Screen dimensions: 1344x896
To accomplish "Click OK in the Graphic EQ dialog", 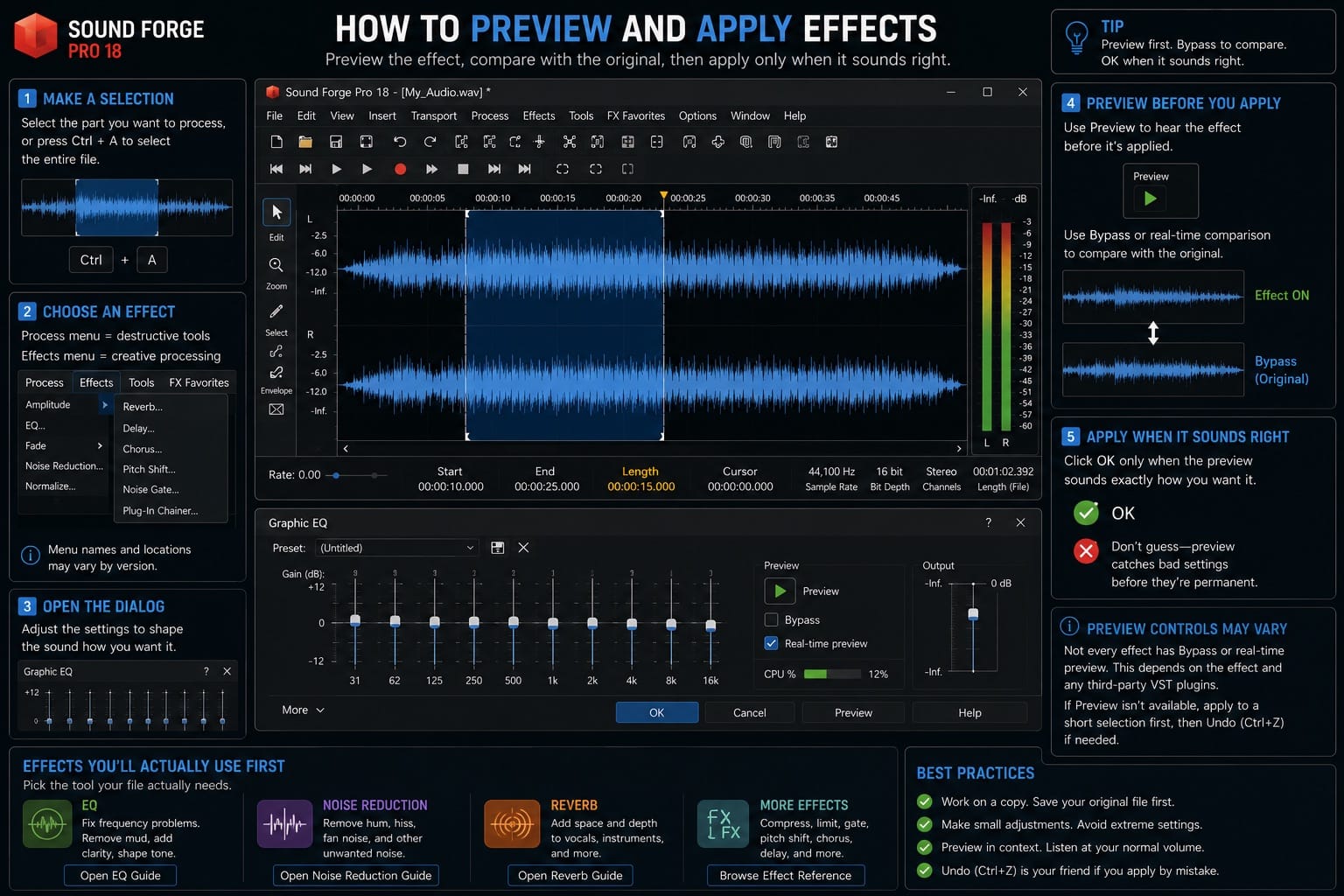I will pyautogui.click(x=657, y=712).
